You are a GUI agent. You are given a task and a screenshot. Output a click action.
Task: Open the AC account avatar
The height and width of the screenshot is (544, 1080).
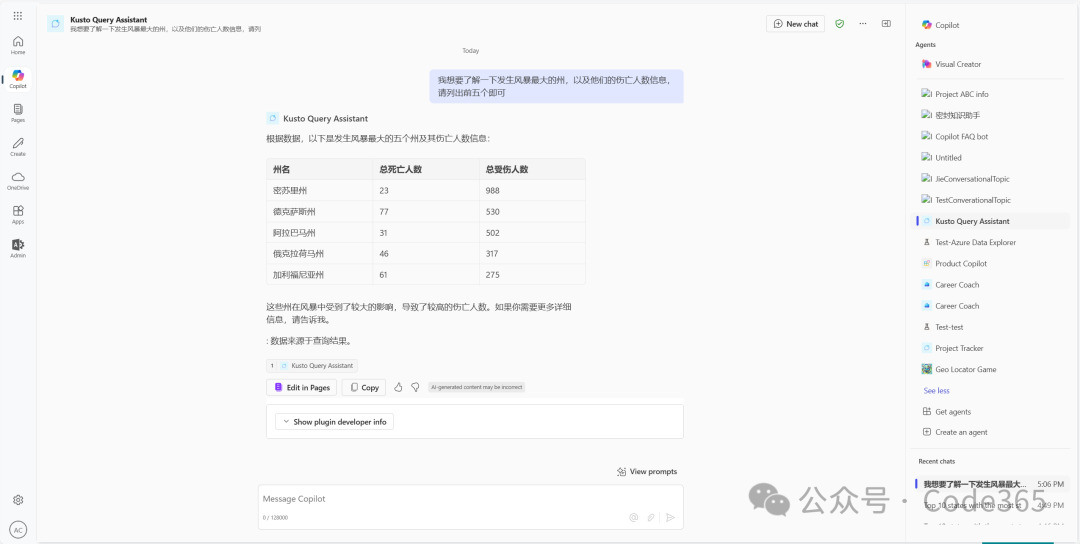pos(19,530)
